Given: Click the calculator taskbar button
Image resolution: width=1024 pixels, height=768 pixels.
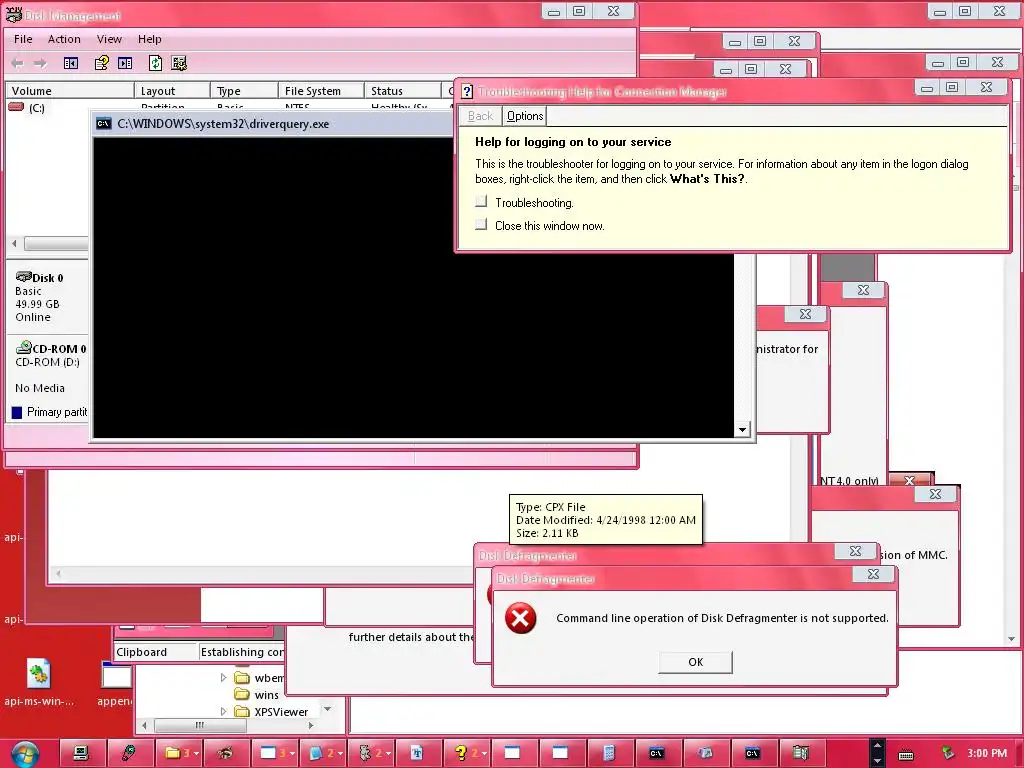Looking at the screenshot, I should 609,753.
